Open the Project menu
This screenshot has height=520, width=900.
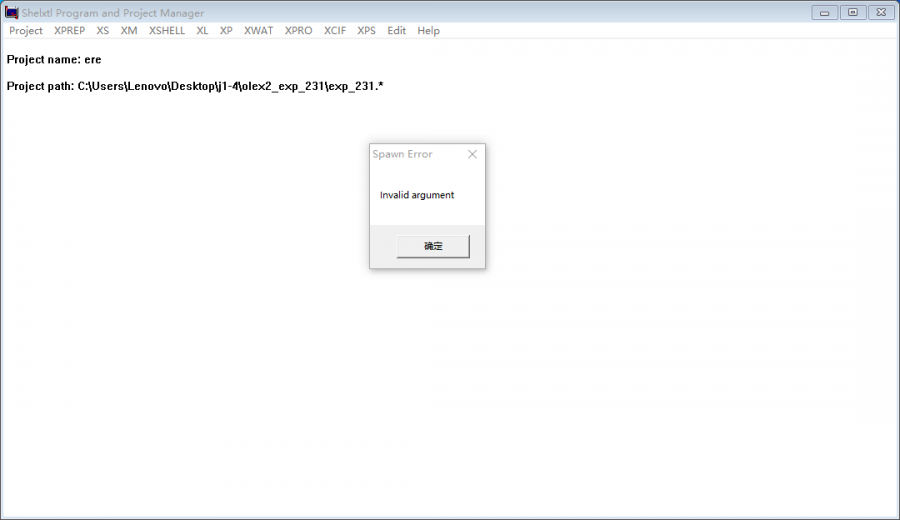[26, 31]
